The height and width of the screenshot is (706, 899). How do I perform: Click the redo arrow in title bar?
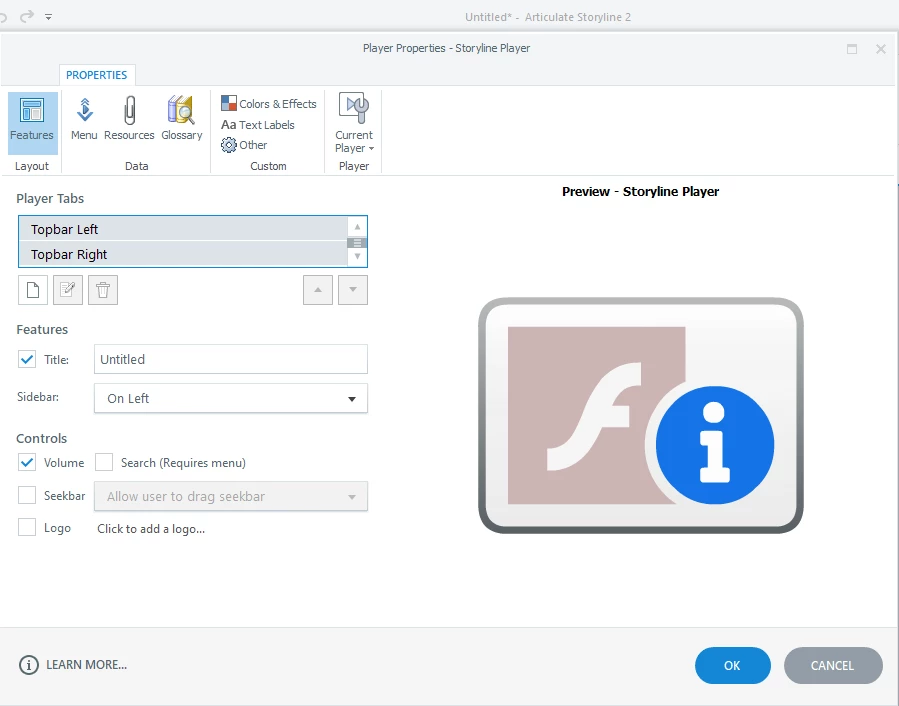(26, 17)
